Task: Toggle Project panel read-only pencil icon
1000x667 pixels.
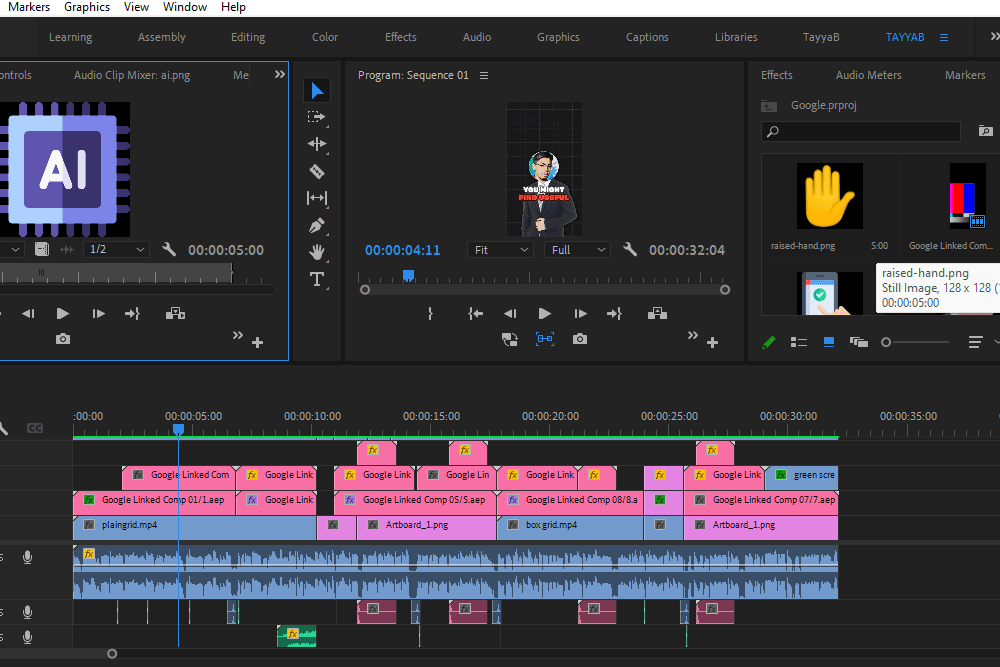Action: tap(768, 342)
